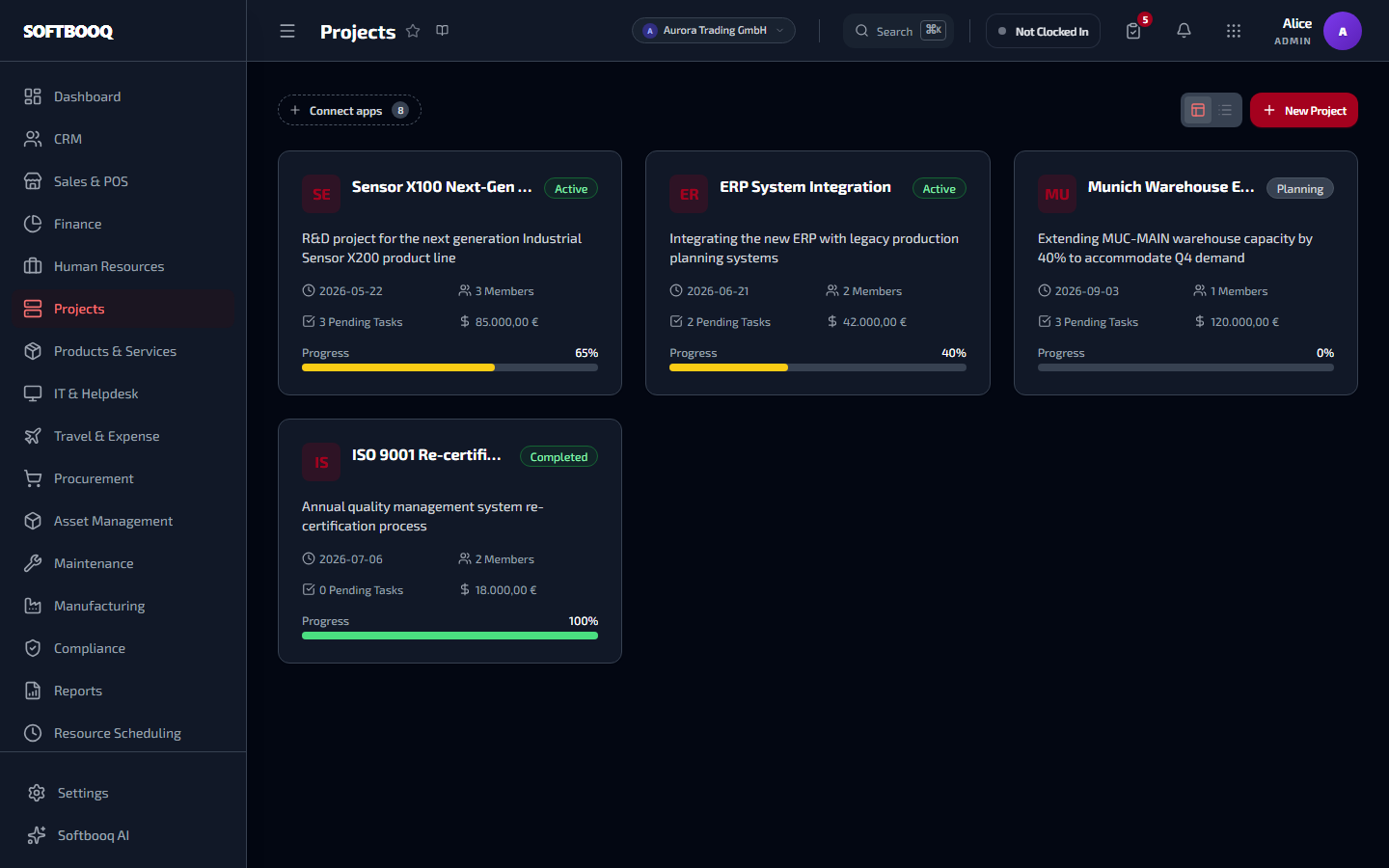
Task: Click the Connect apps button
Action: (349, 110)
